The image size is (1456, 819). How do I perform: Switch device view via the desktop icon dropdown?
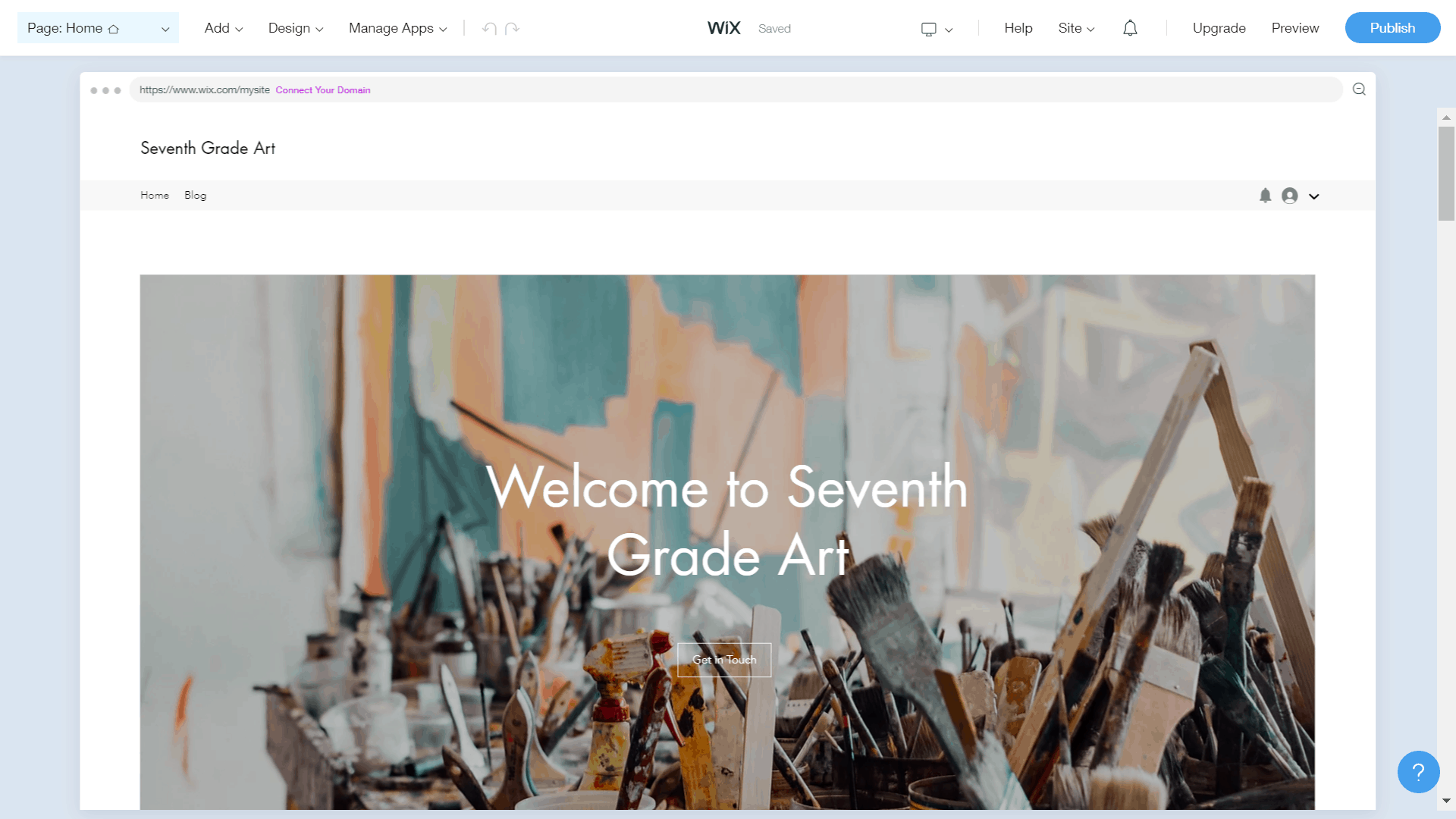937,29
